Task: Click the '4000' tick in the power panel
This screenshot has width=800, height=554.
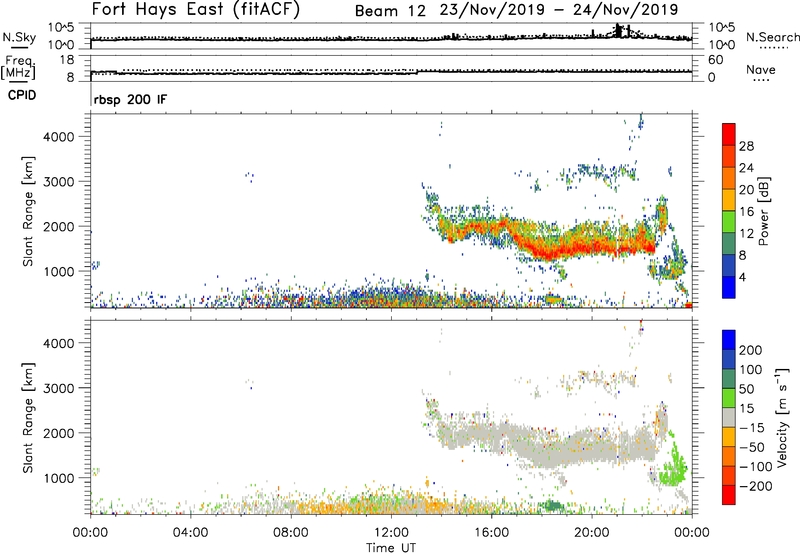Action: (x=58, y=137)
